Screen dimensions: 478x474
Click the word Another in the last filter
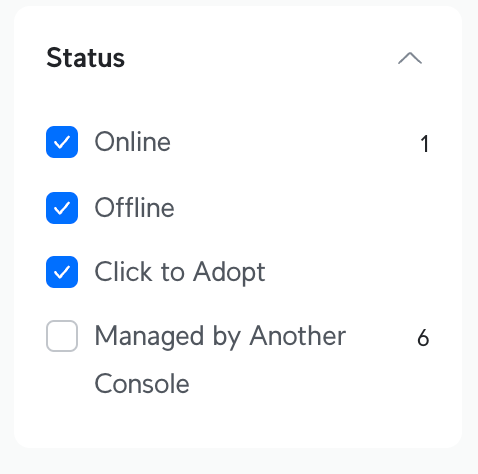[298, 336]
